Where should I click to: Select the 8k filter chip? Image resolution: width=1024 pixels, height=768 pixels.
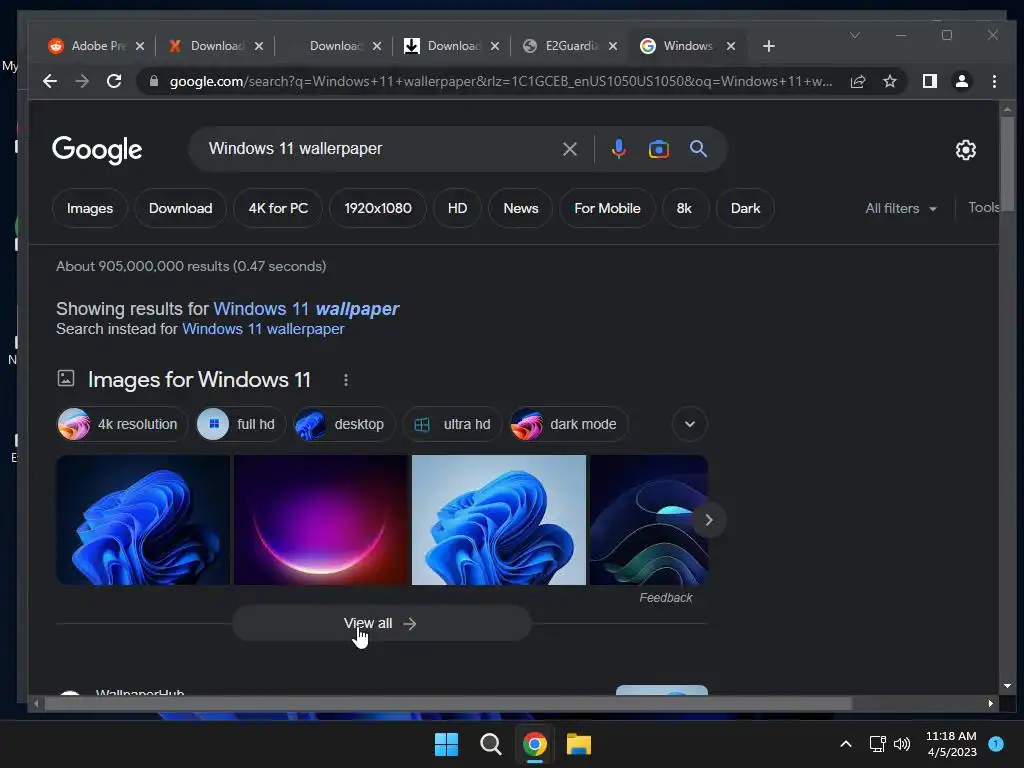click(x=684, y=208)
